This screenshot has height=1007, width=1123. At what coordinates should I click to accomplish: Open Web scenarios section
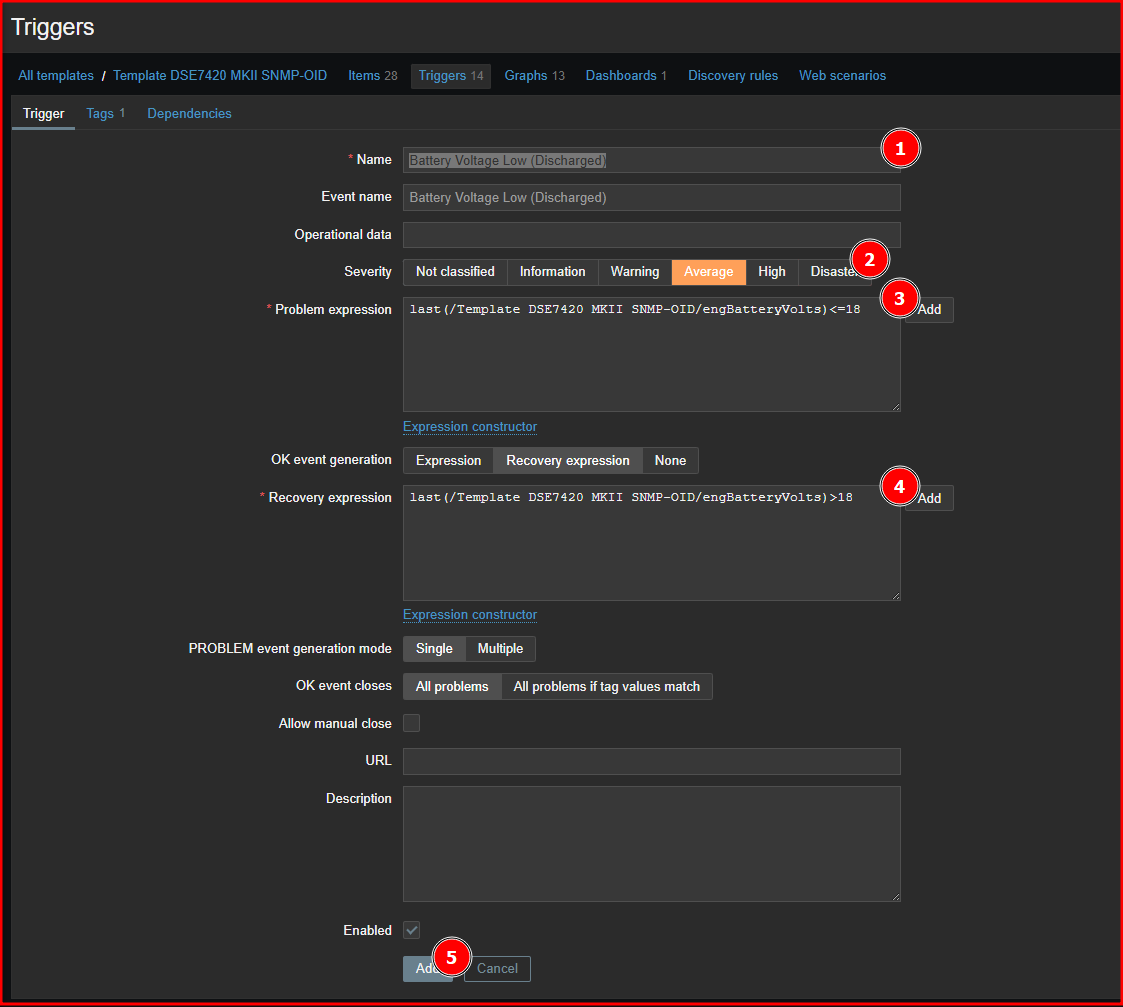(842, 75)
